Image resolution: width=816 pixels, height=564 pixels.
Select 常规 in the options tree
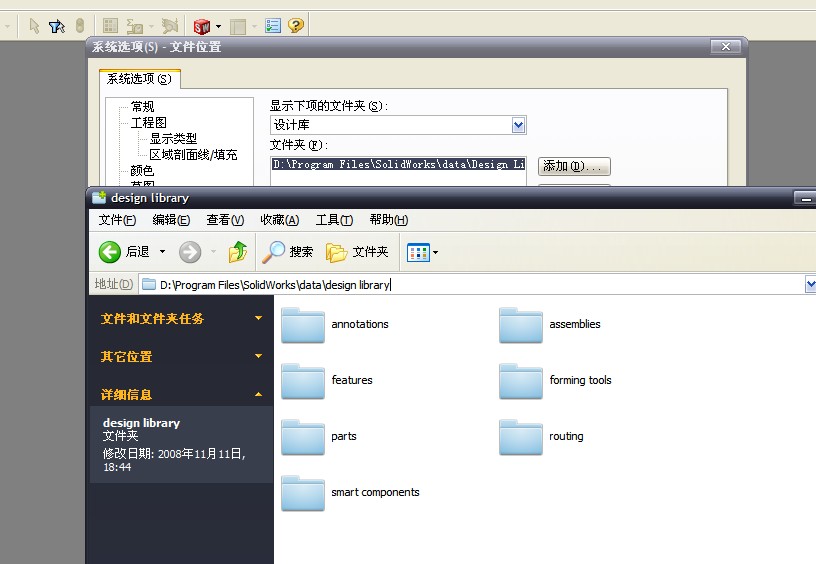(x=143, y=107)
